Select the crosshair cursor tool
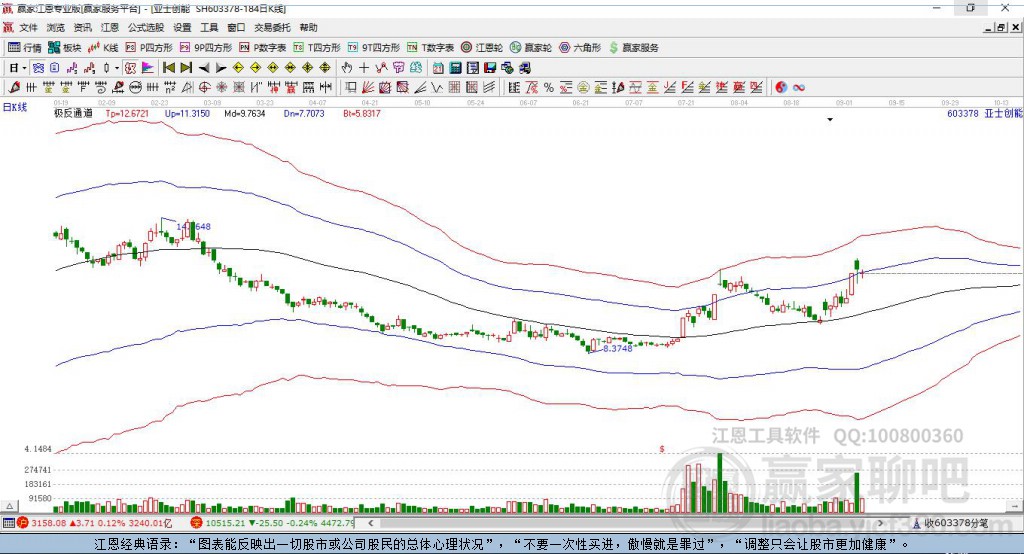This screenshot has height=554, width=1024. pyautogui.click(x=364, y=68)
